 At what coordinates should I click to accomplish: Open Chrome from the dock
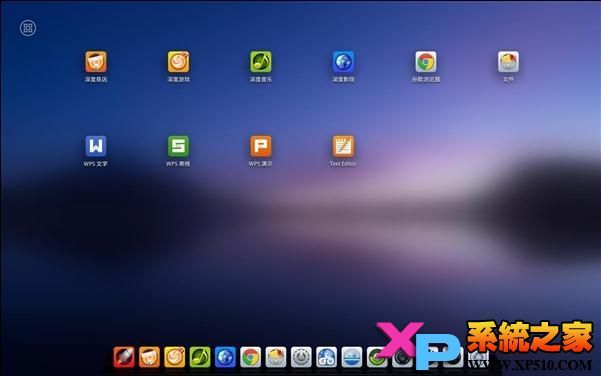tap(250, 357)
